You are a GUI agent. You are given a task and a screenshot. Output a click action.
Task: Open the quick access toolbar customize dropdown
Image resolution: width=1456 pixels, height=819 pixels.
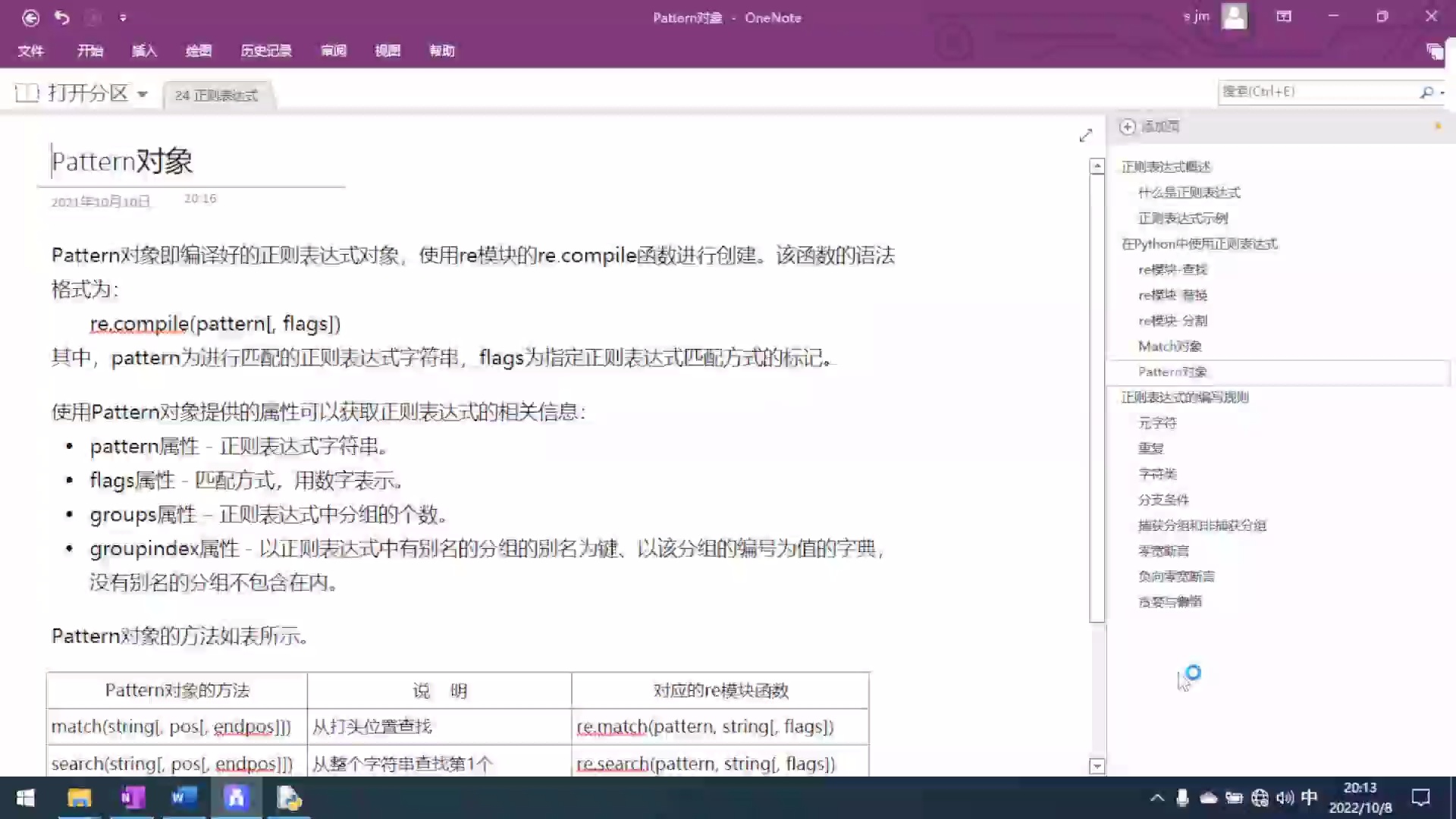pyautogui.click(x=123, y=17)
